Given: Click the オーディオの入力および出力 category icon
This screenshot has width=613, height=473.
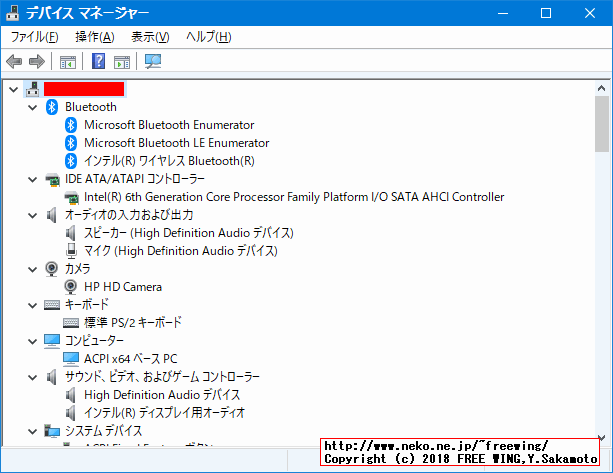Looking at the screenshot, I should click(x=52, y=215).
